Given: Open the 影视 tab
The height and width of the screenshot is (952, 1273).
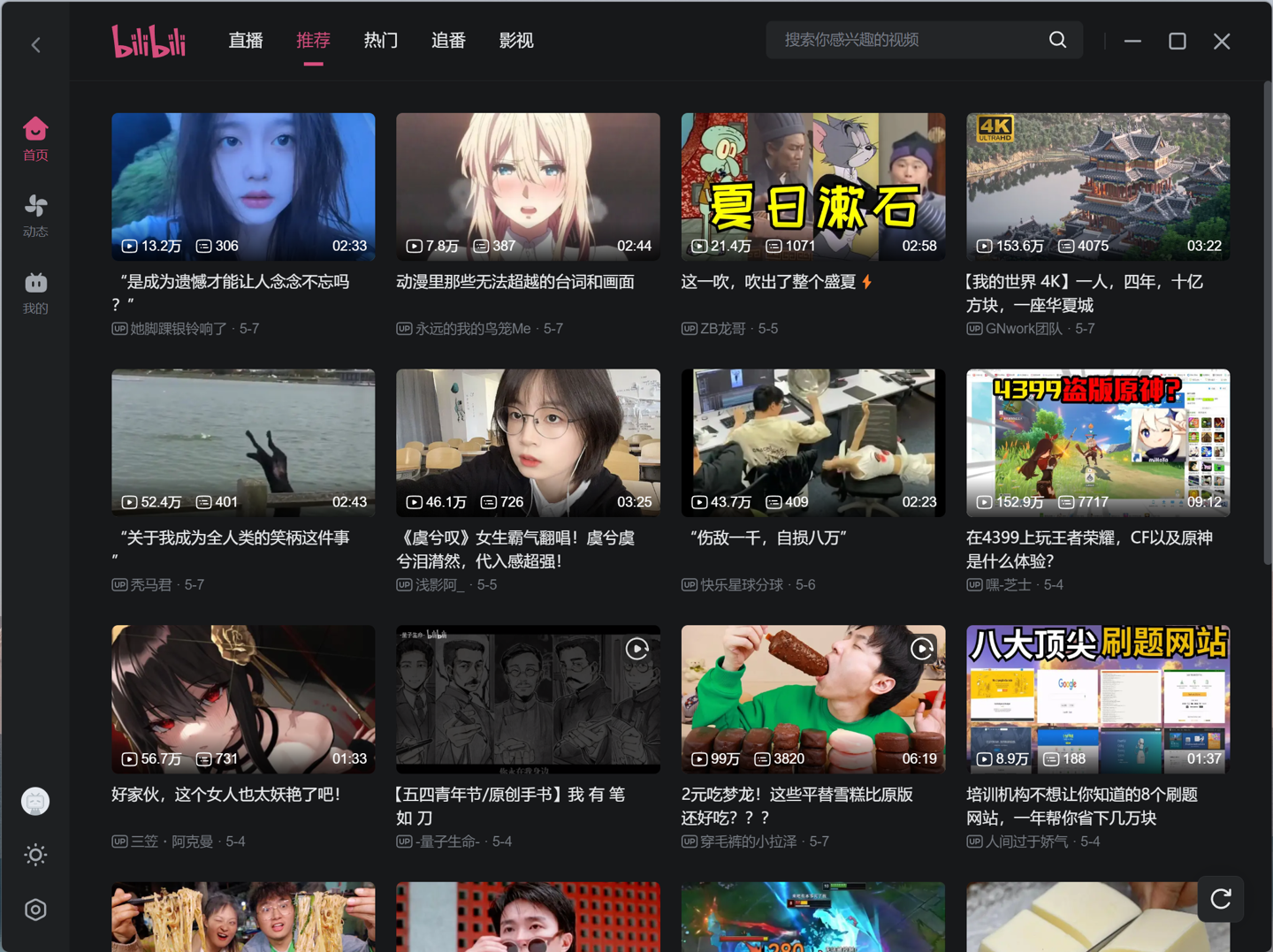Looking at the screenshot, I should (x=516, y=41).
